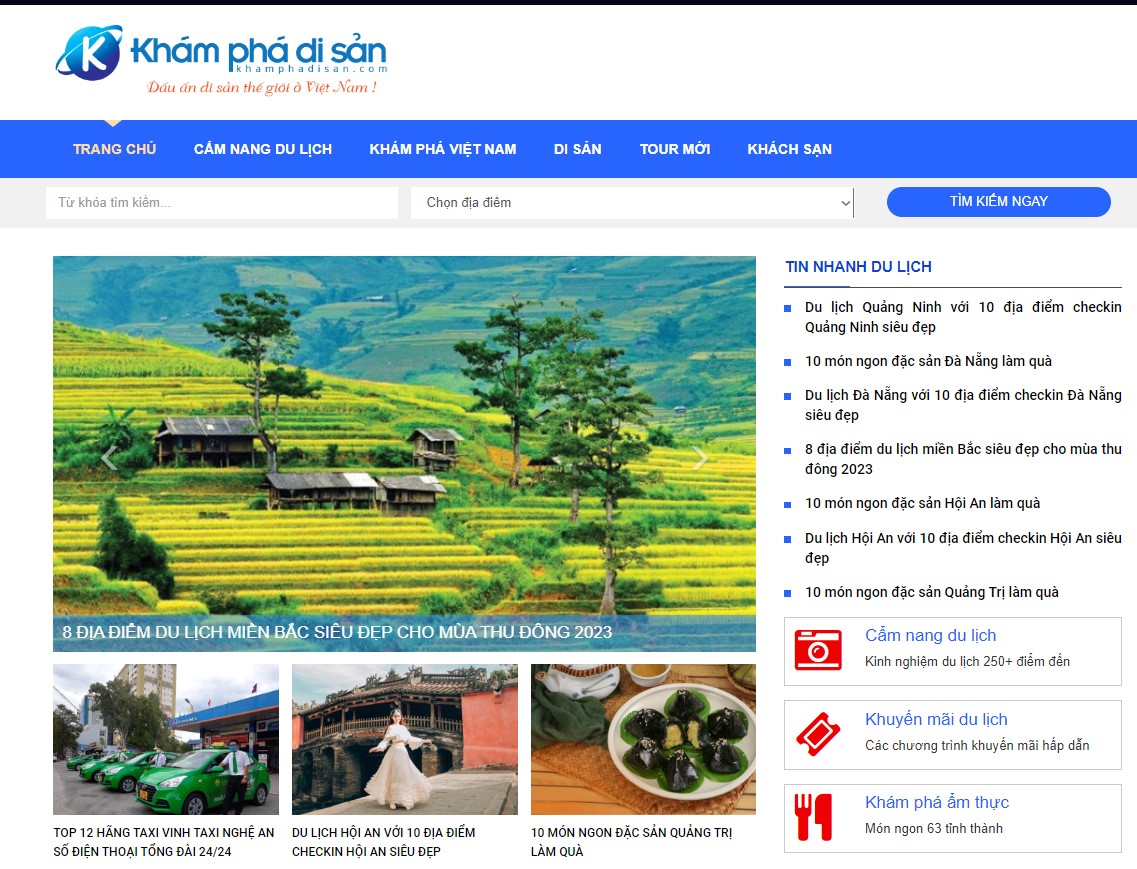This screenshot has width=1137, height=869.
Task: Click the Cẩm nang du lịch card title
Action: [x=930, y=635]
